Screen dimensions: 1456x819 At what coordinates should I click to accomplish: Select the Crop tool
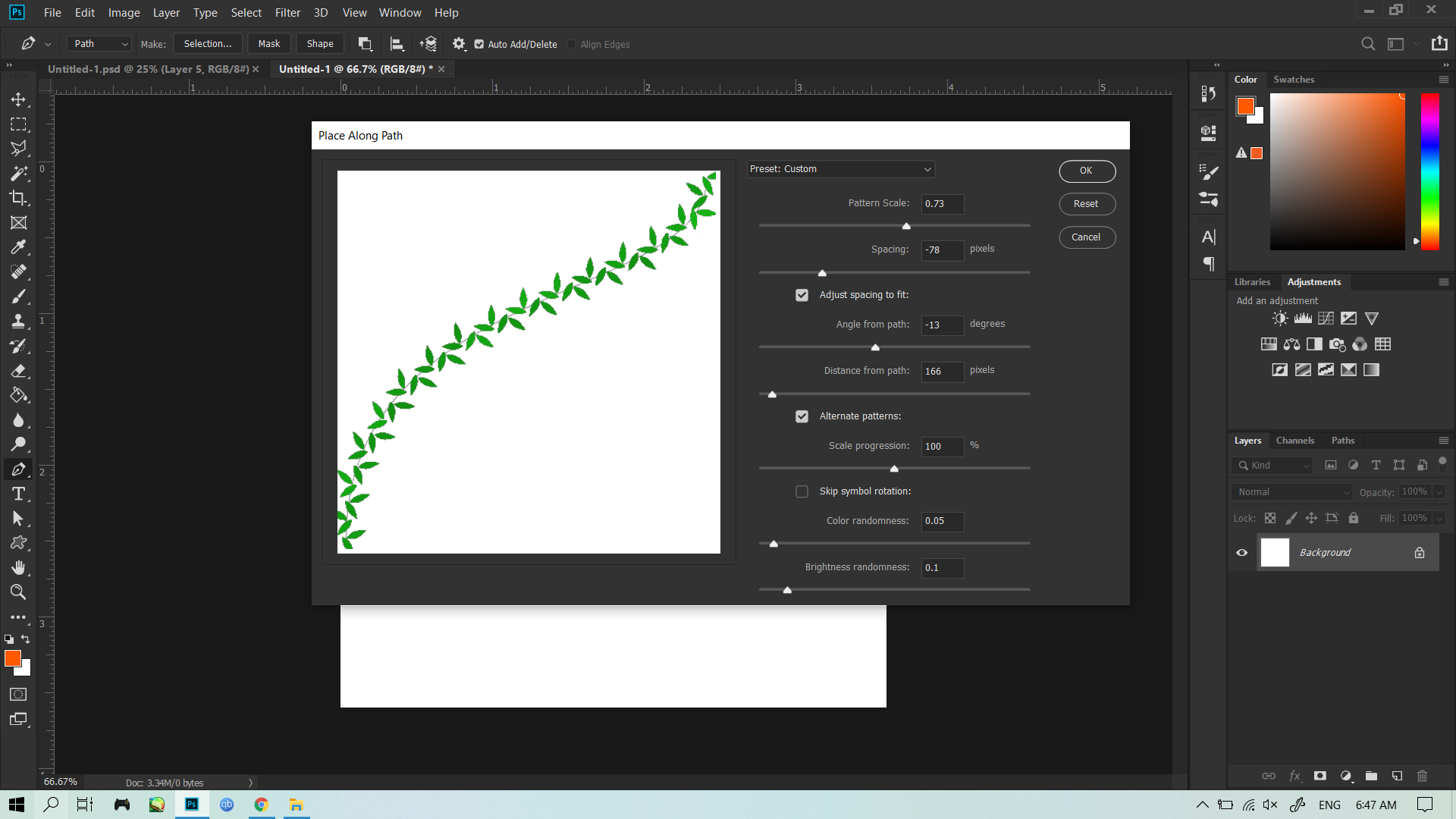point(19,198)
